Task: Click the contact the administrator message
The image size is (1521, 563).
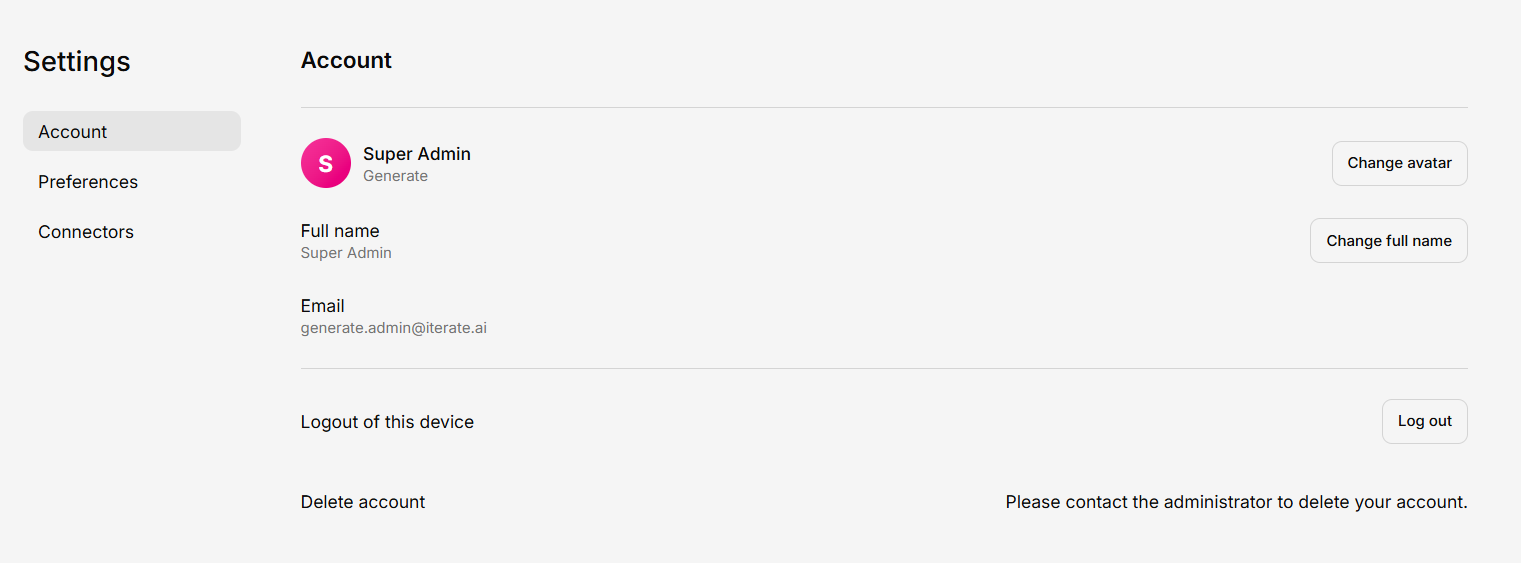Action: [1236, 502]
